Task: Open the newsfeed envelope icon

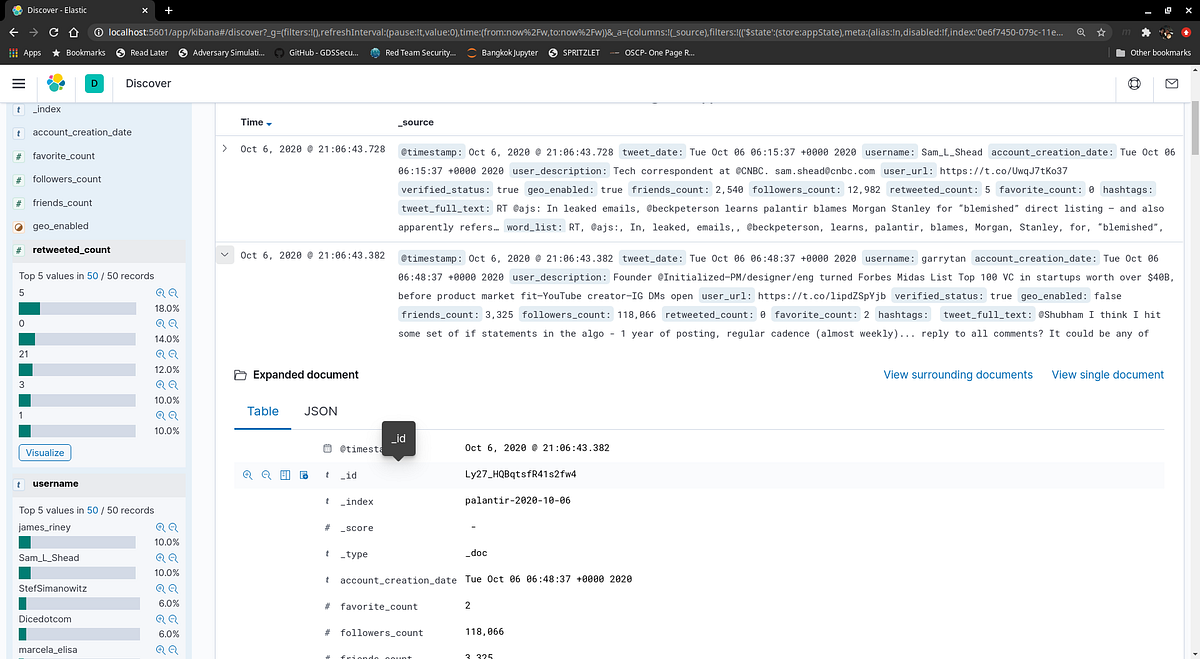Action: click(1172, 84)
